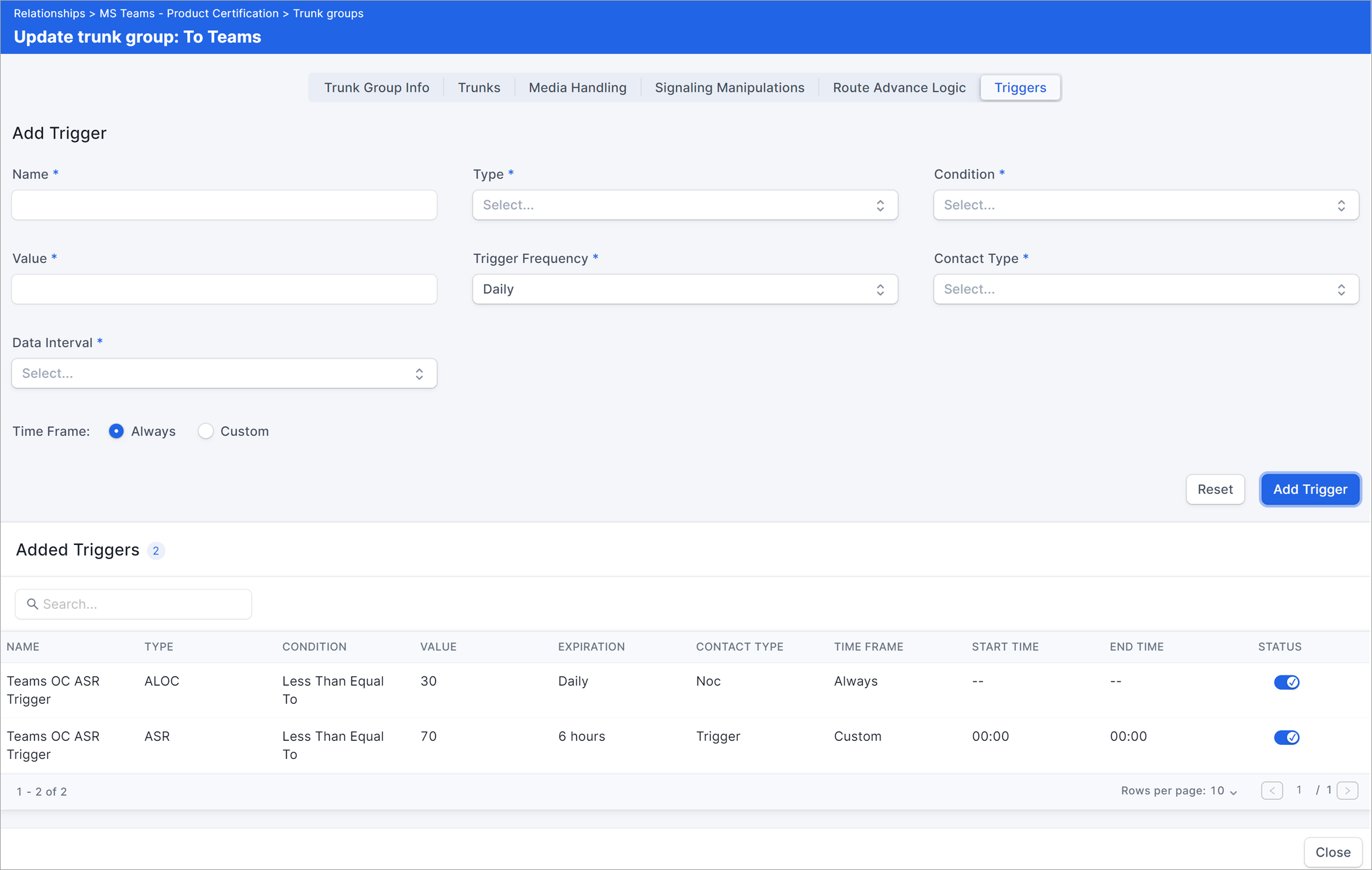Open the Route Advance Logic tab

coord(899,87)
